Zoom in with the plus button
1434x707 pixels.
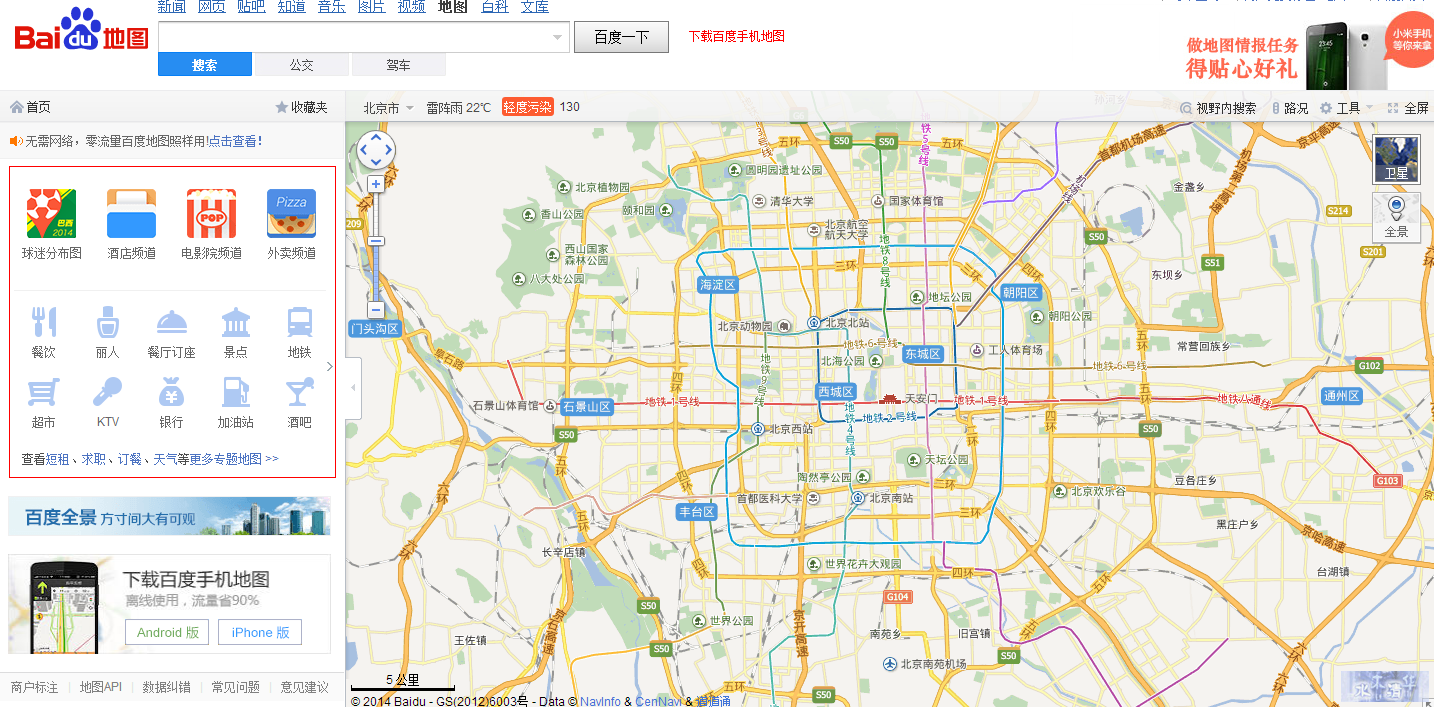coord(376,184)
